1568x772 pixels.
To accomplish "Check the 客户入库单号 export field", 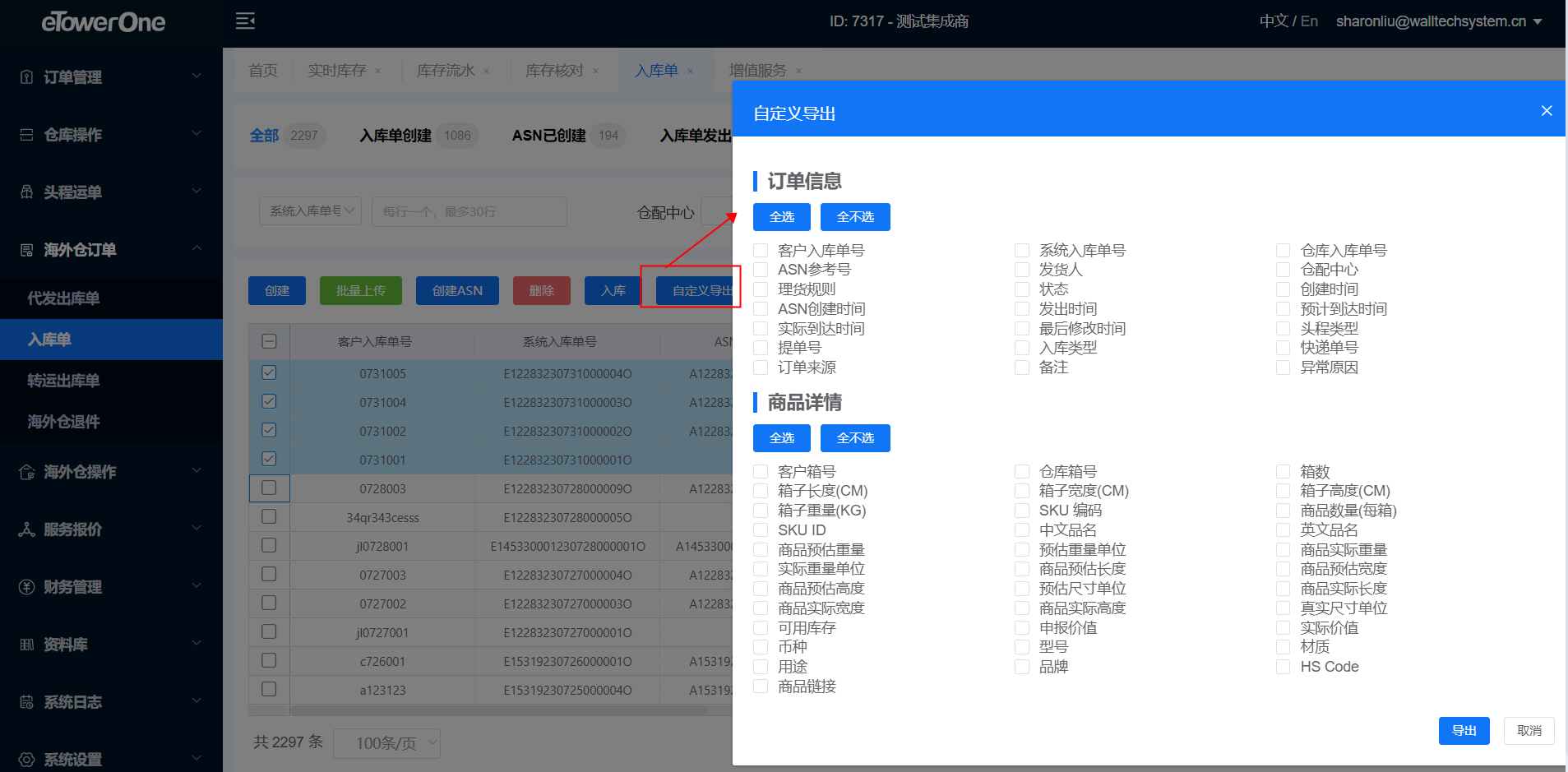I will [x=761, y=250].
